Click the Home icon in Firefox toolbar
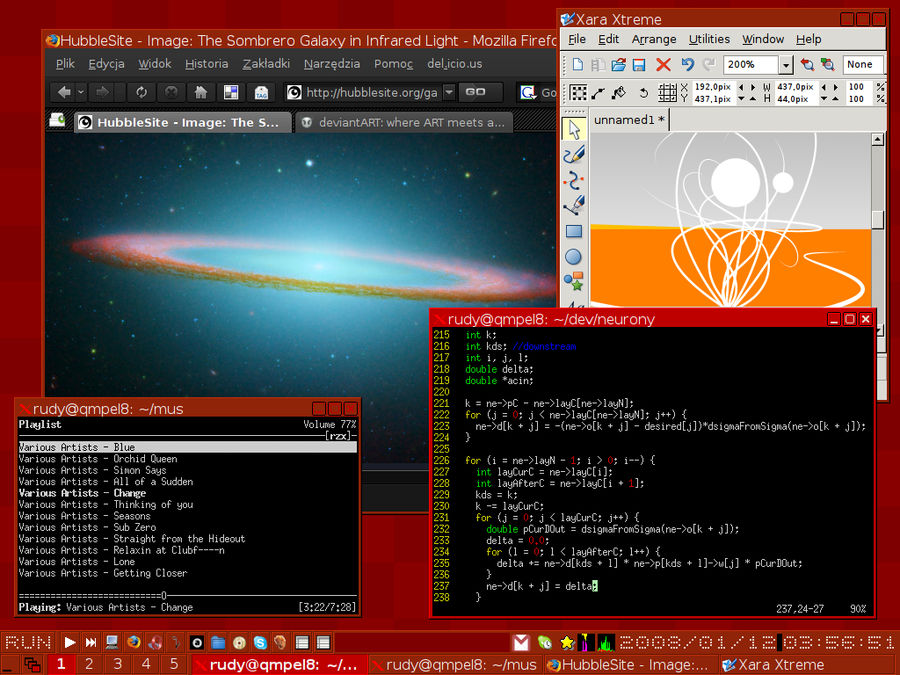This screenshot has height=675, width=900. click(x=203, y=91)
